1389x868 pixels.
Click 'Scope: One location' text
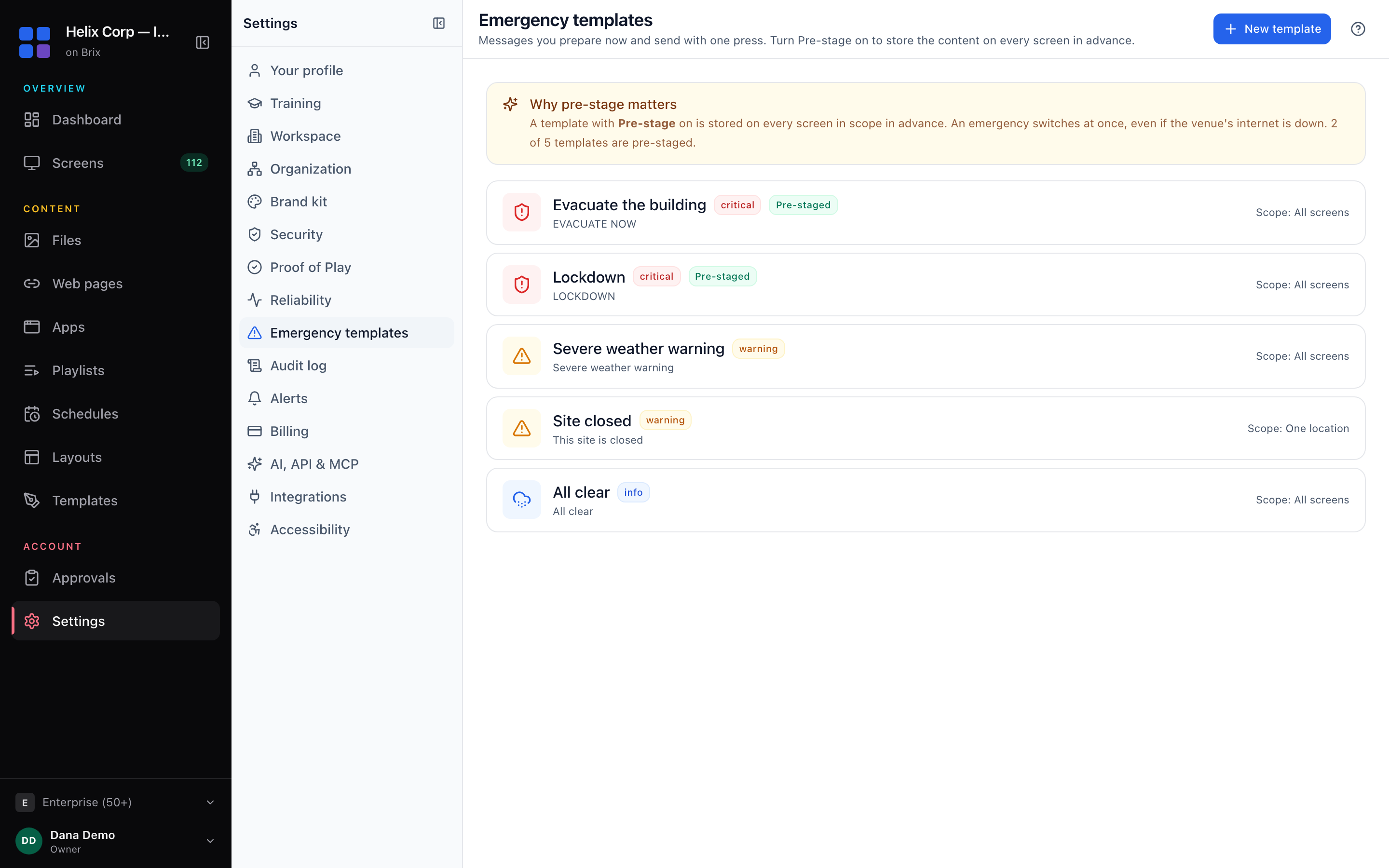1298,428
